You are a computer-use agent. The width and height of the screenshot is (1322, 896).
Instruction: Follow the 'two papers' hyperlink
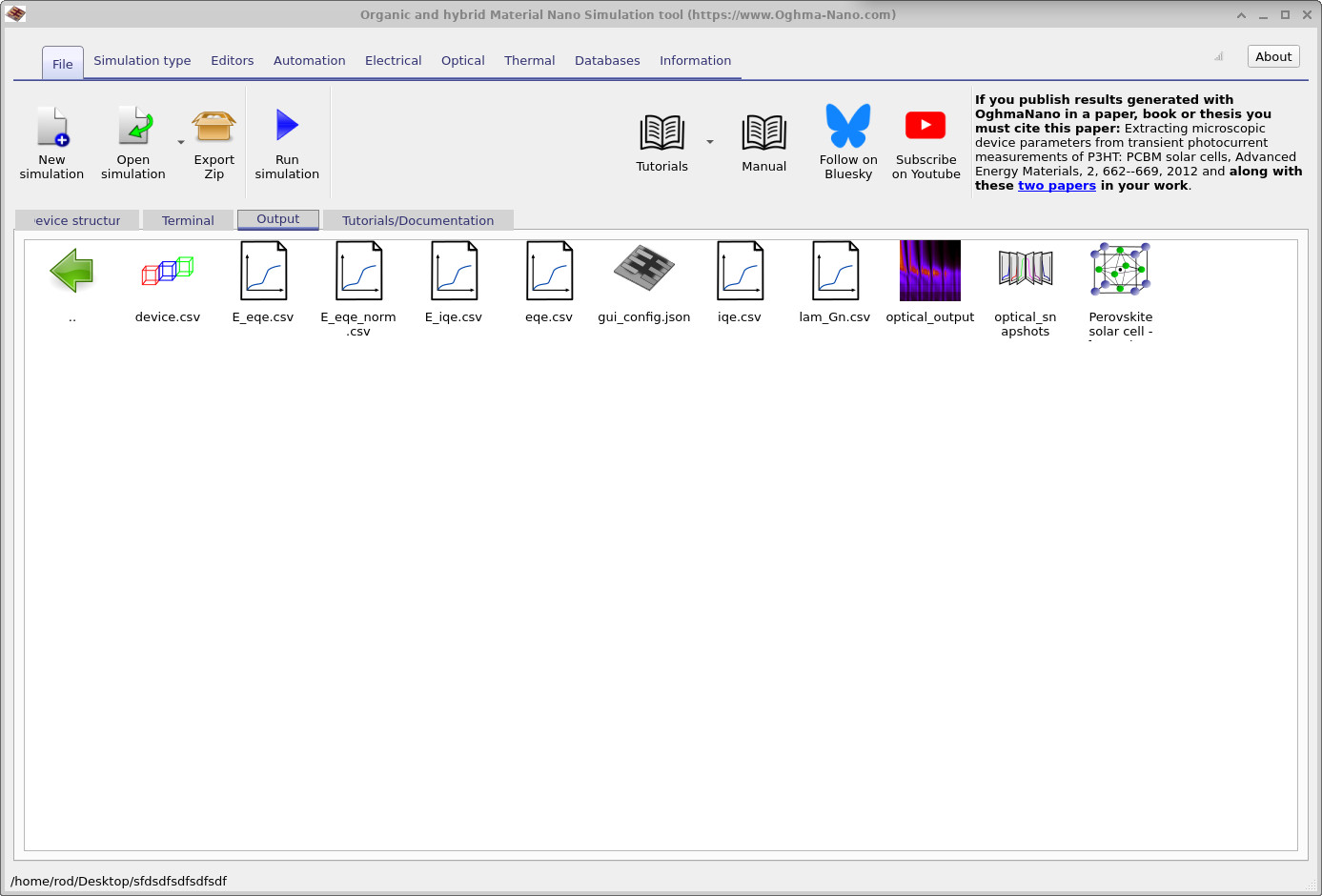point(1056,186)
